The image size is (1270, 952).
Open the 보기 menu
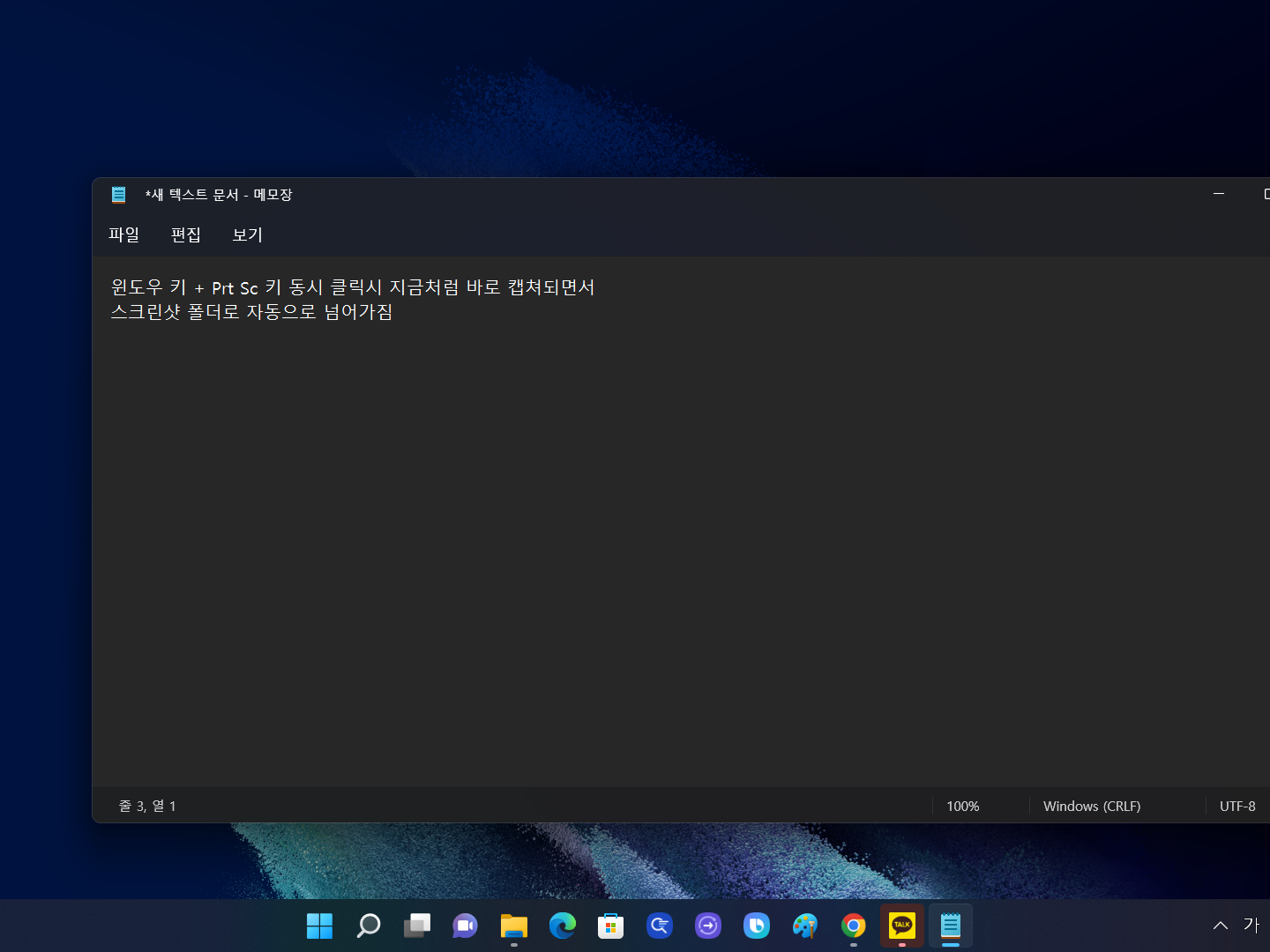point(246,234)
